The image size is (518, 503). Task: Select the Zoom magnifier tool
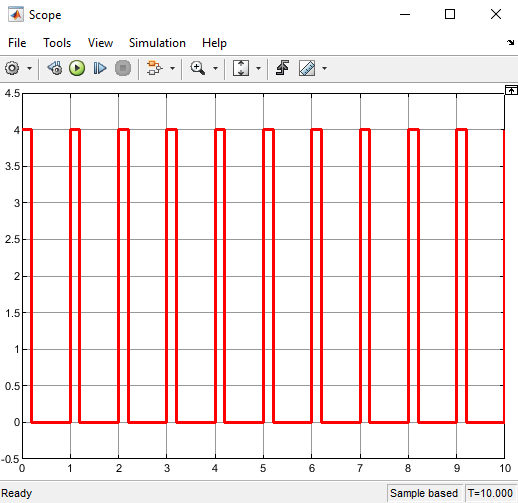point(198,68)
